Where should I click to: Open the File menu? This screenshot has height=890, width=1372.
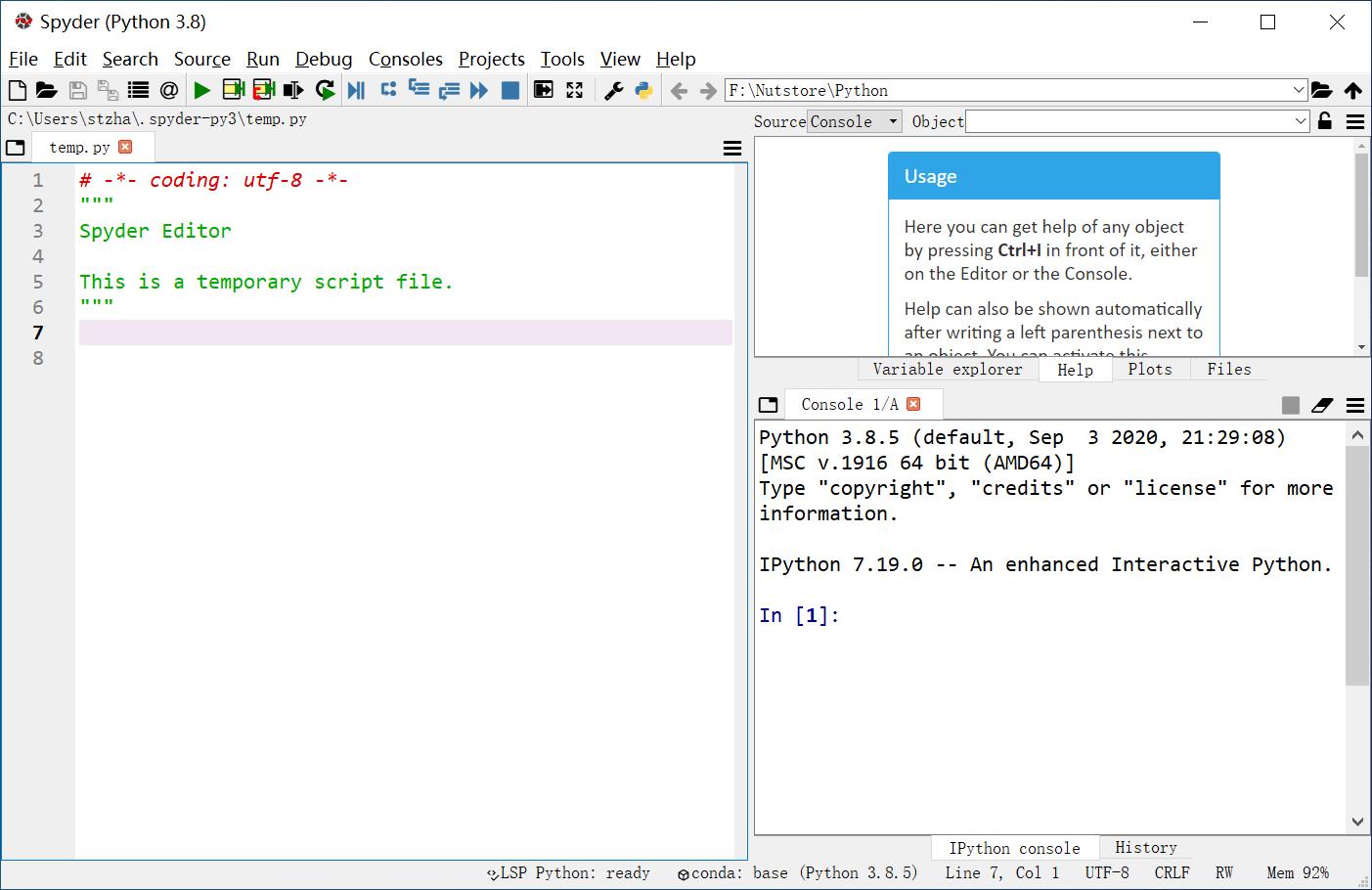coord(22,59)
